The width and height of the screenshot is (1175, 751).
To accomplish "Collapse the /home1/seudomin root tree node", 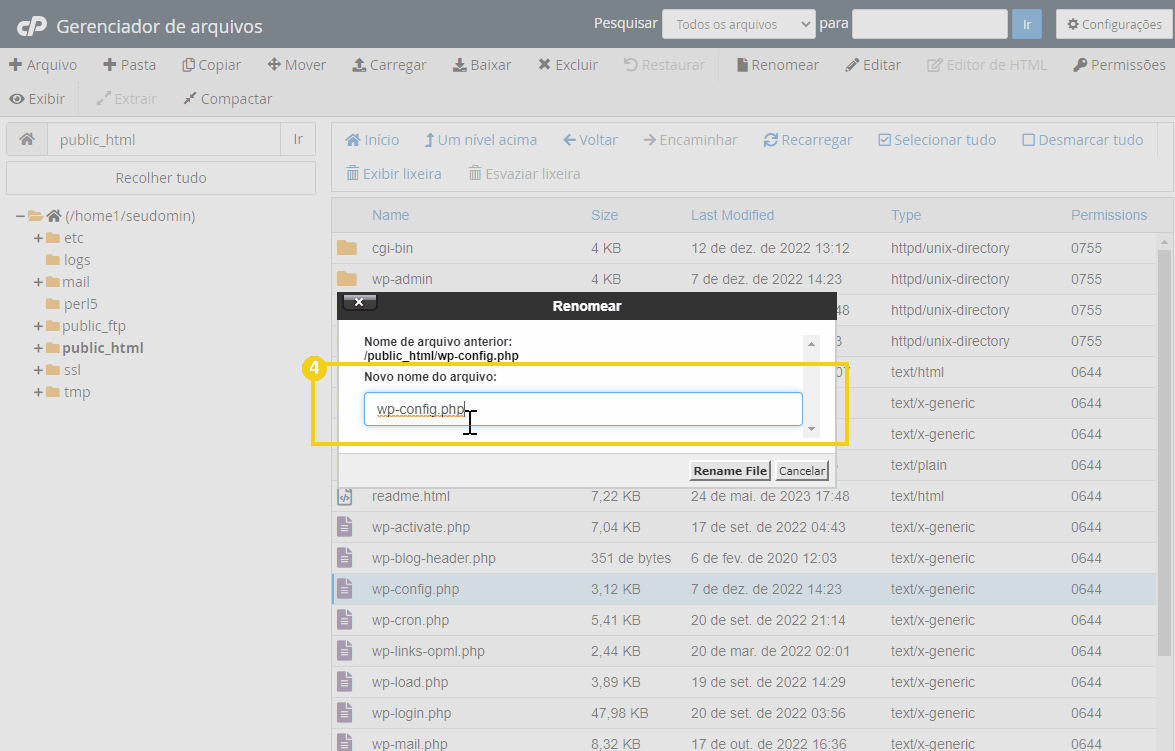I will [20, 216].
